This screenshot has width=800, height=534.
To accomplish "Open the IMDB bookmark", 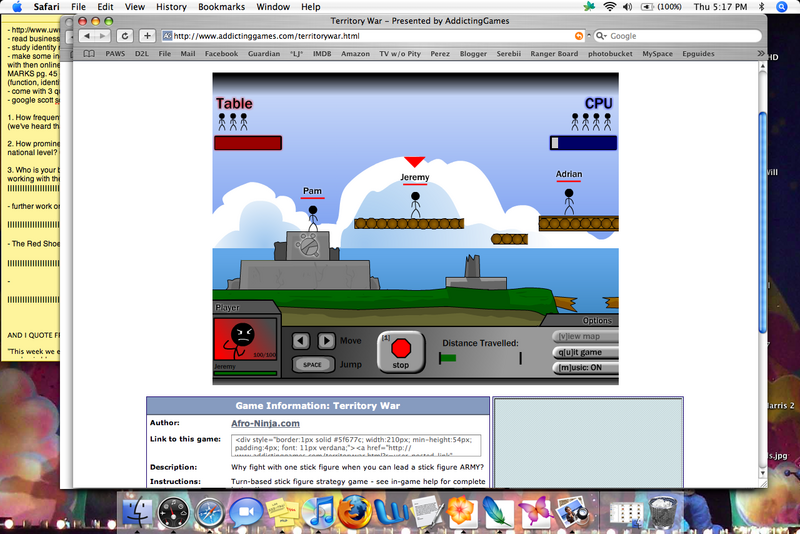I will click(x=322, y=54).
